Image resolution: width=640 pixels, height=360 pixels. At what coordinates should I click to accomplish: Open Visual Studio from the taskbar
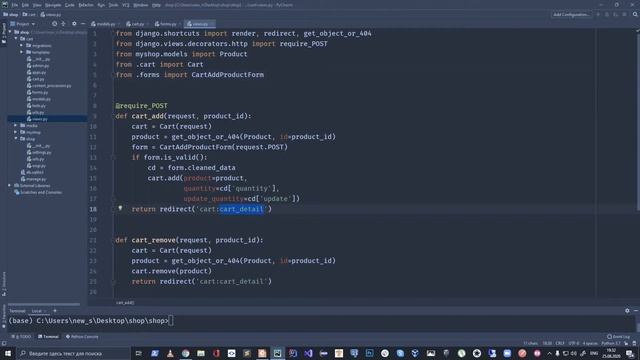(308, 353)
